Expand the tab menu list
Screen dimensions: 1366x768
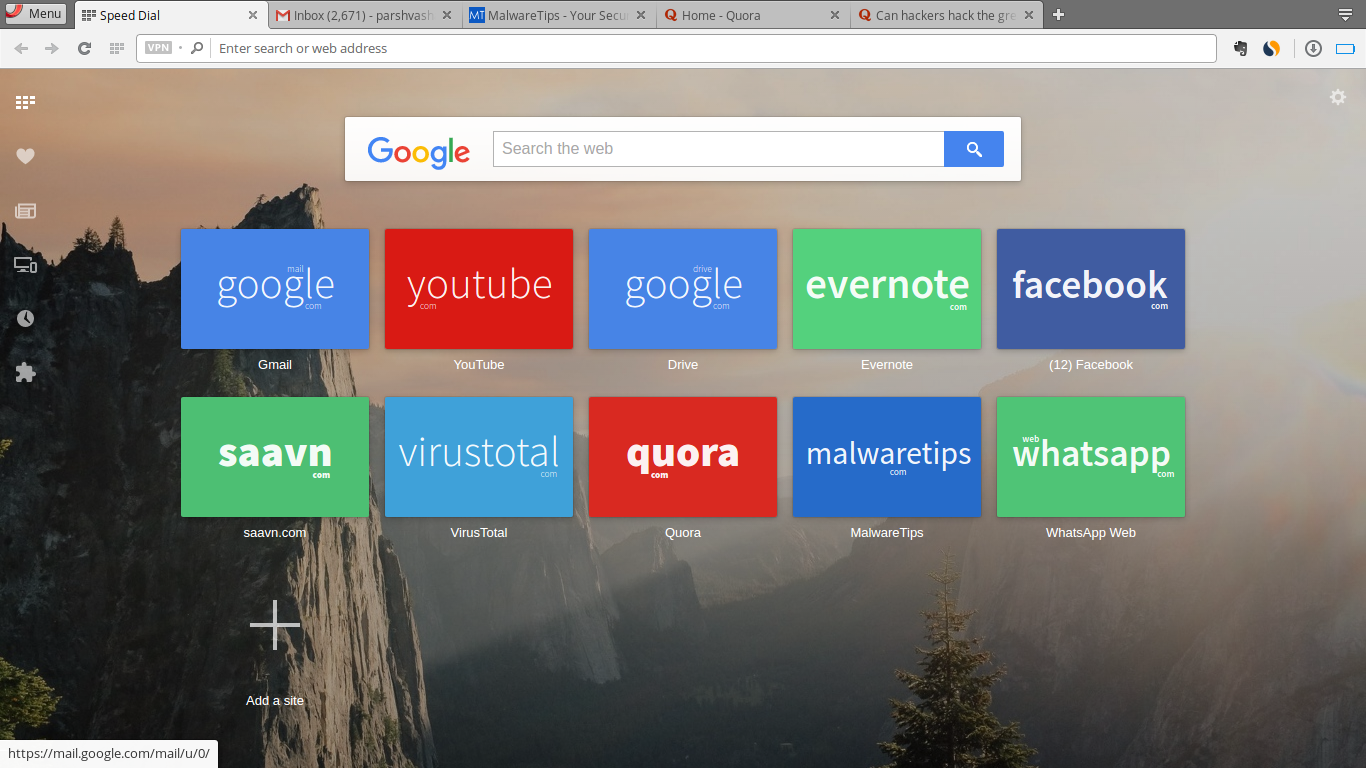point(1346,14)
